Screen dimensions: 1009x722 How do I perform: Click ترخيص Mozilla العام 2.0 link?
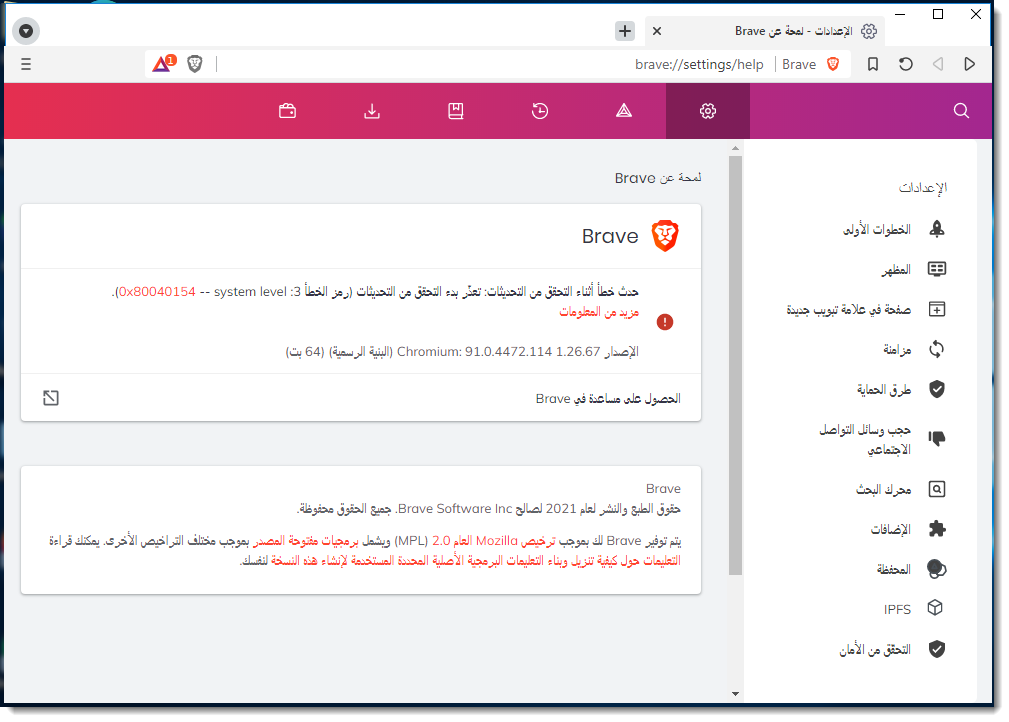[494, 541]
